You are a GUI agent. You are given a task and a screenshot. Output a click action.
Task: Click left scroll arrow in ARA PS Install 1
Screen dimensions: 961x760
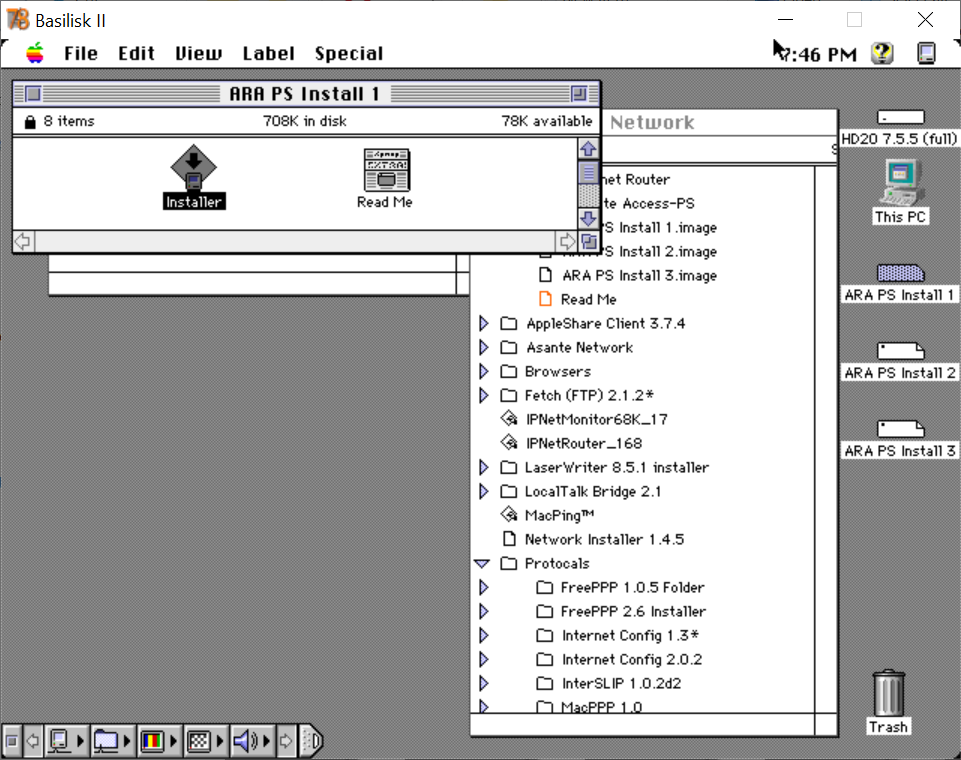tap(23, 241)
